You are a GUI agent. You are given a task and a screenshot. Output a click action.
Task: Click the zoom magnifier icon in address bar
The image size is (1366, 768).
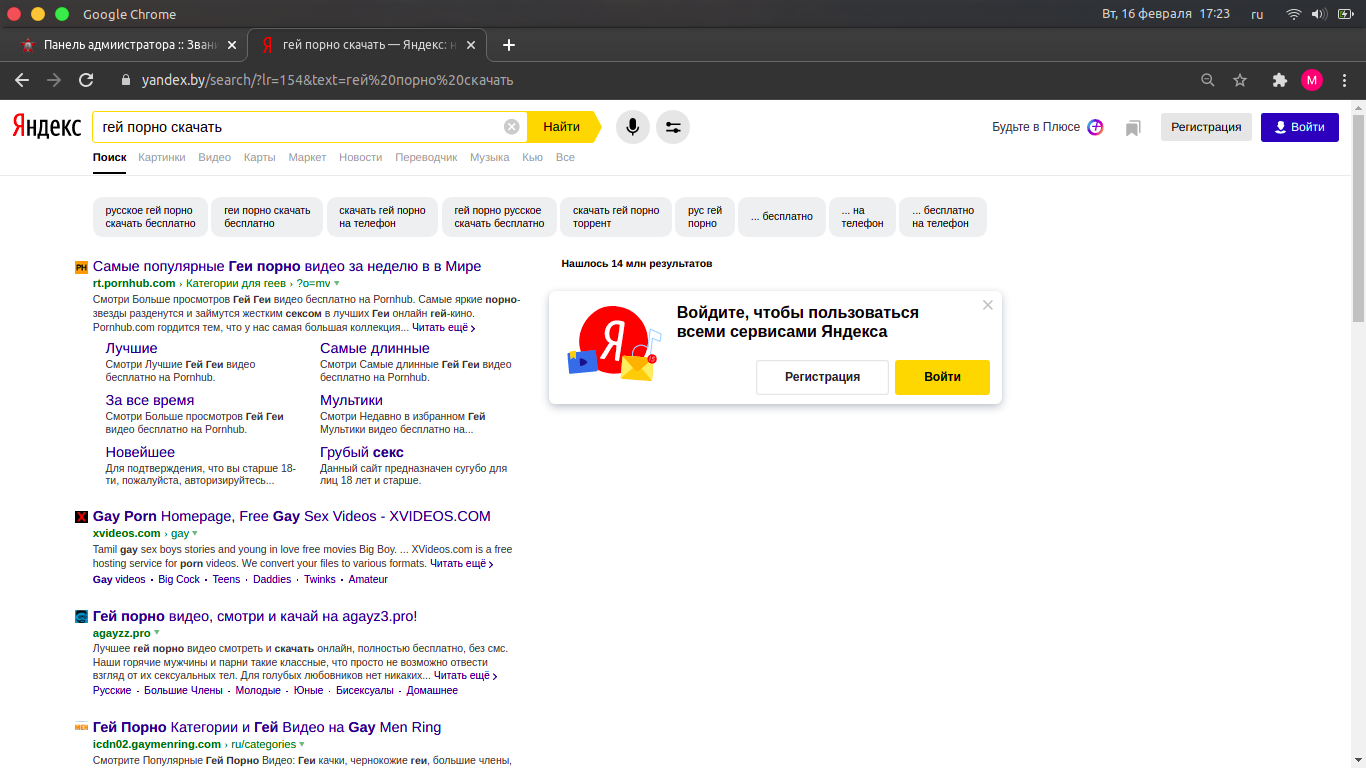tap(1208, 80)
